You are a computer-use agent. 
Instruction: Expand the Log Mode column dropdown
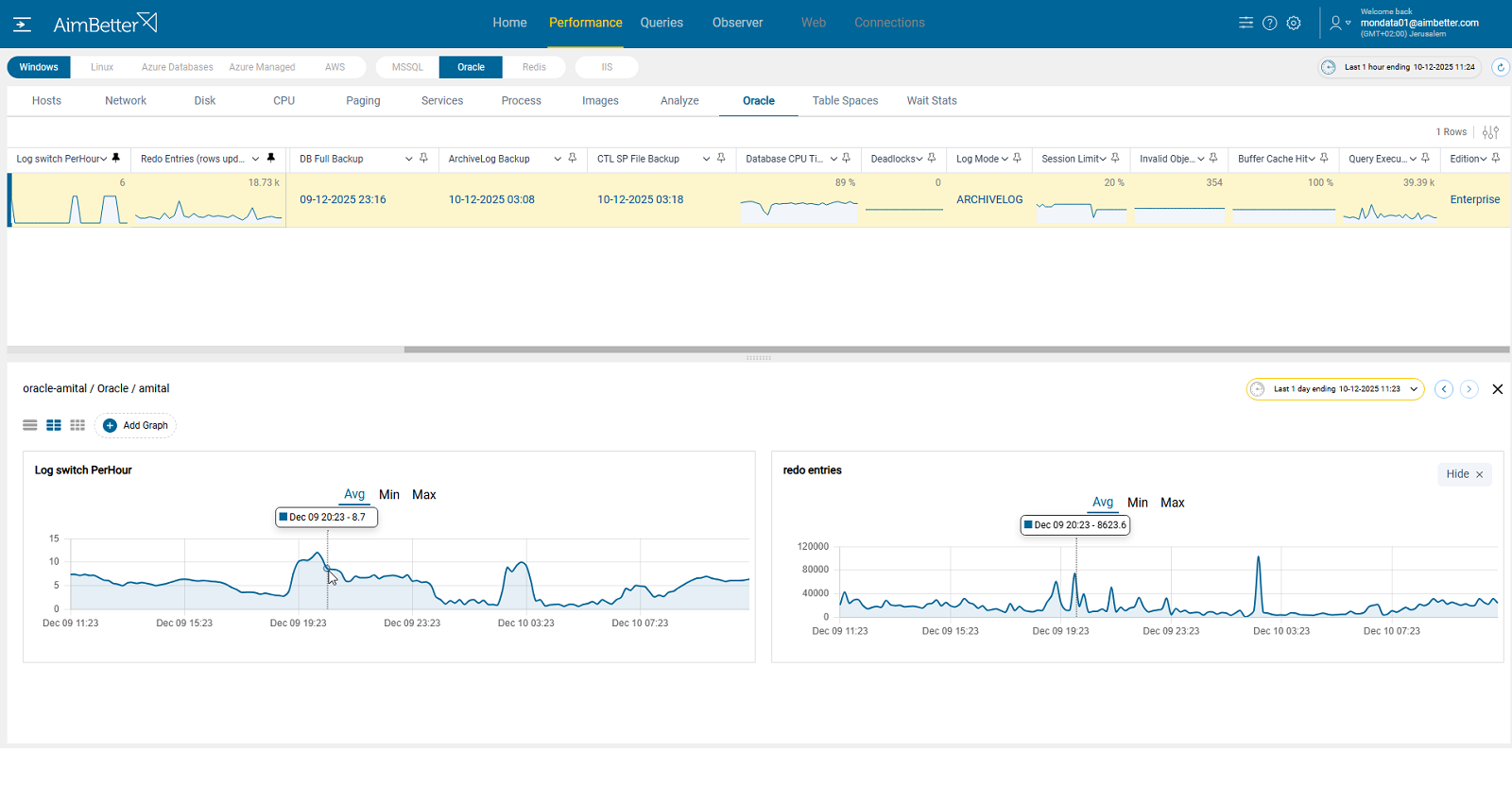pyautogui.click(x=1005, y=159)
